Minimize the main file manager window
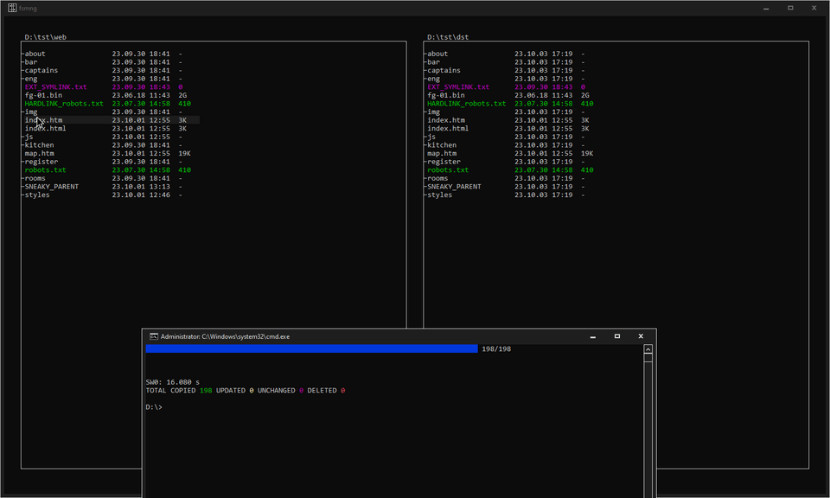The width and height of the screenshot is (830, 498). (766, 8)
